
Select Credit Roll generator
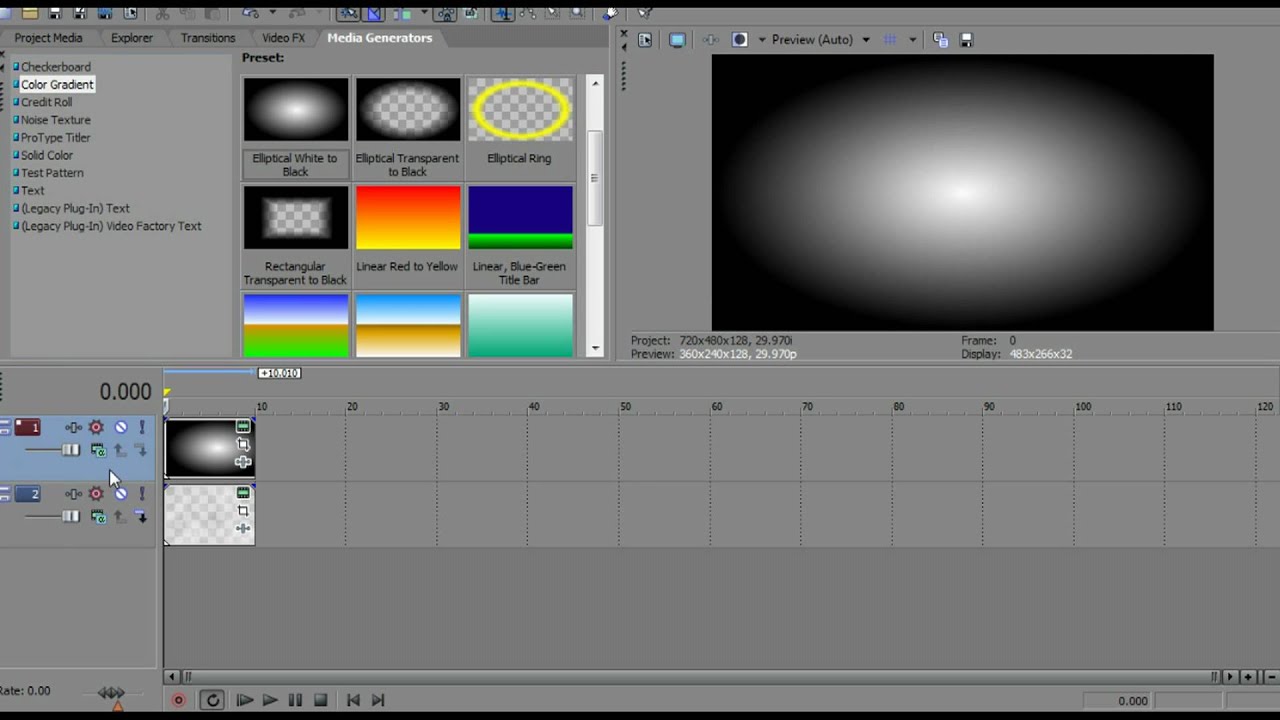coord(46,102)
